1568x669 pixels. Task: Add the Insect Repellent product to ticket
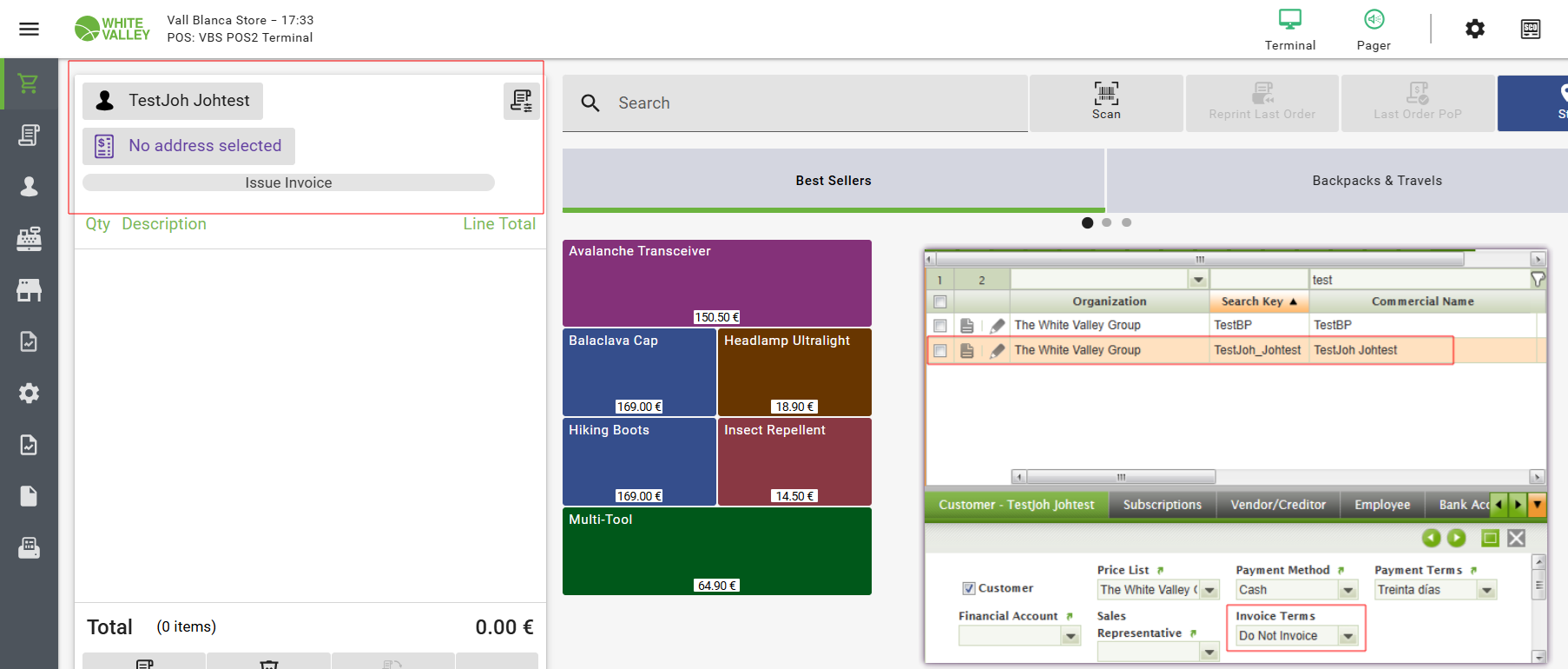(794, 461)
